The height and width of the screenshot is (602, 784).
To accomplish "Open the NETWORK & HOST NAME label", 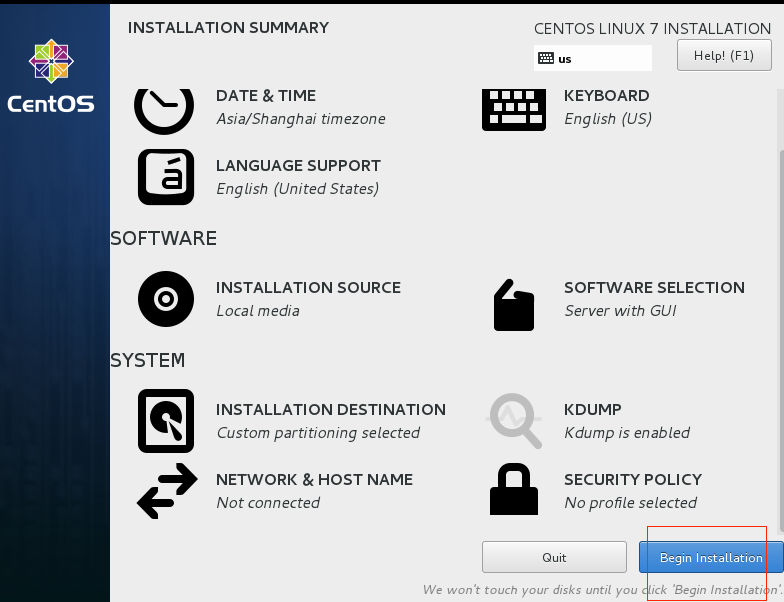I will (x=314, y=480).
